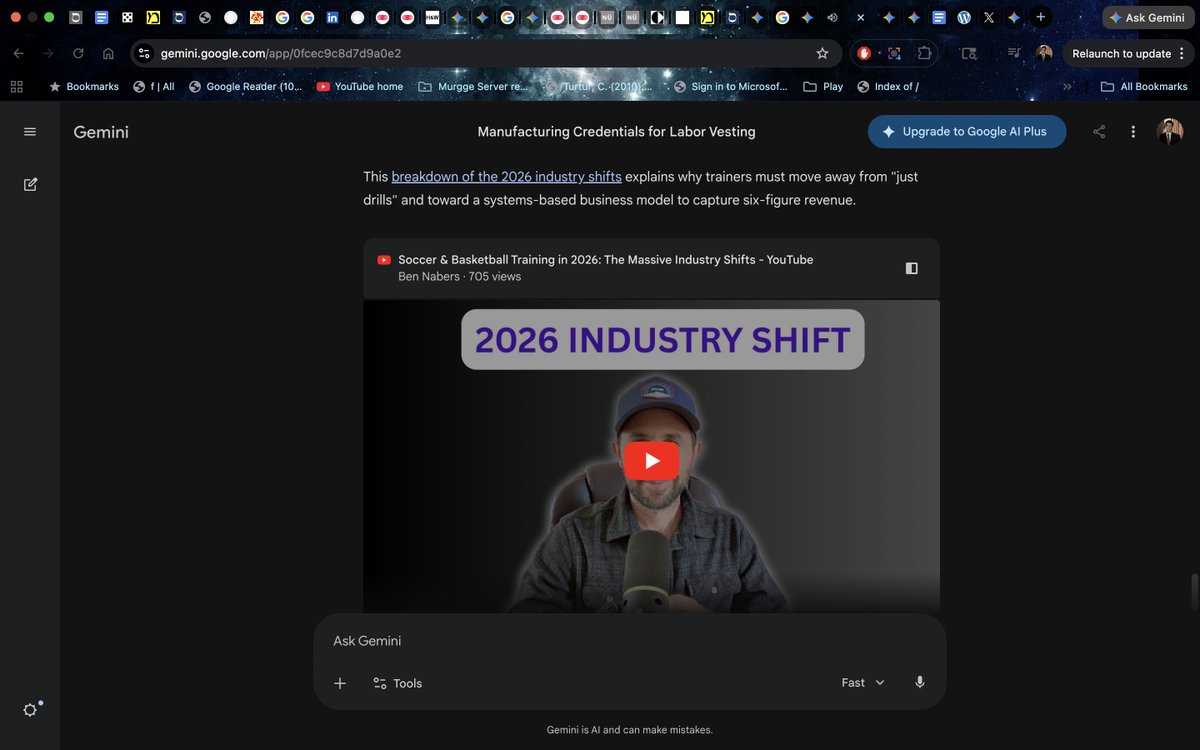Open the Extensions puzzle-piece menu
The image size is (1200, 750).
(924, 53)
